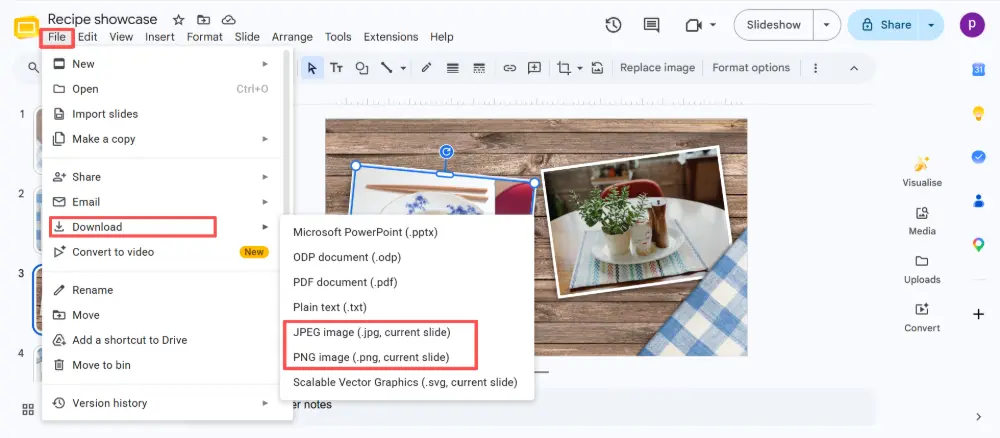
Task: Open the crop tool dropdown arrow
Action: point(580,68)
